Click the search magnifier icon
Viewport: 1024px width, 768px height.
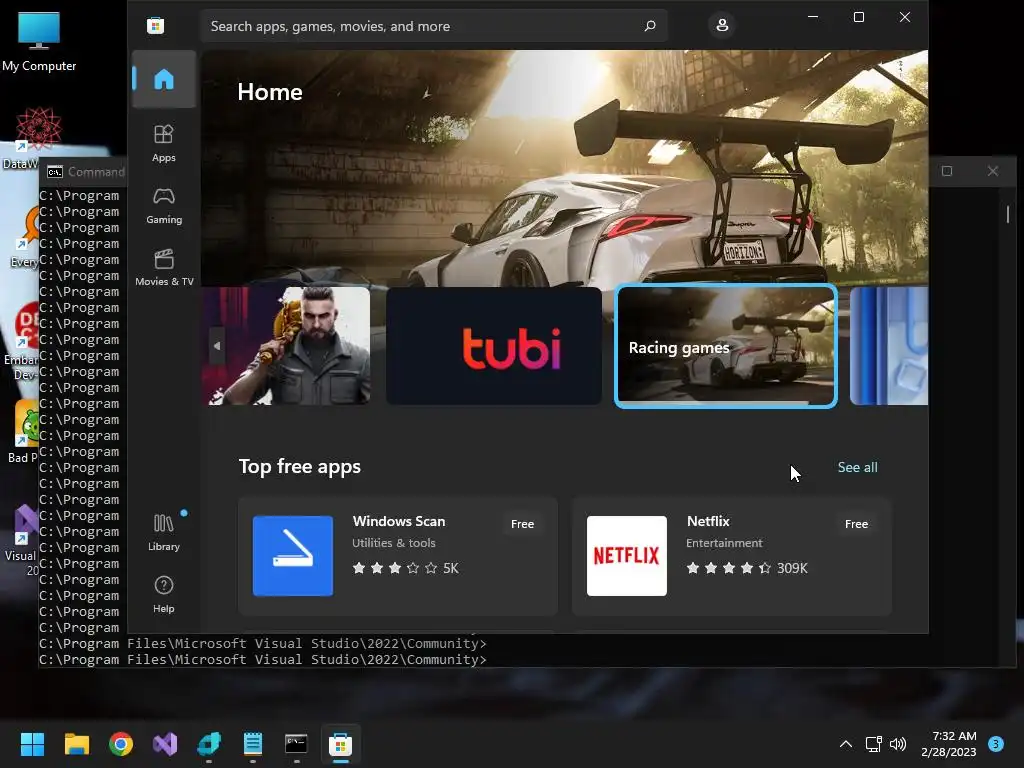(x=650, y=26)
